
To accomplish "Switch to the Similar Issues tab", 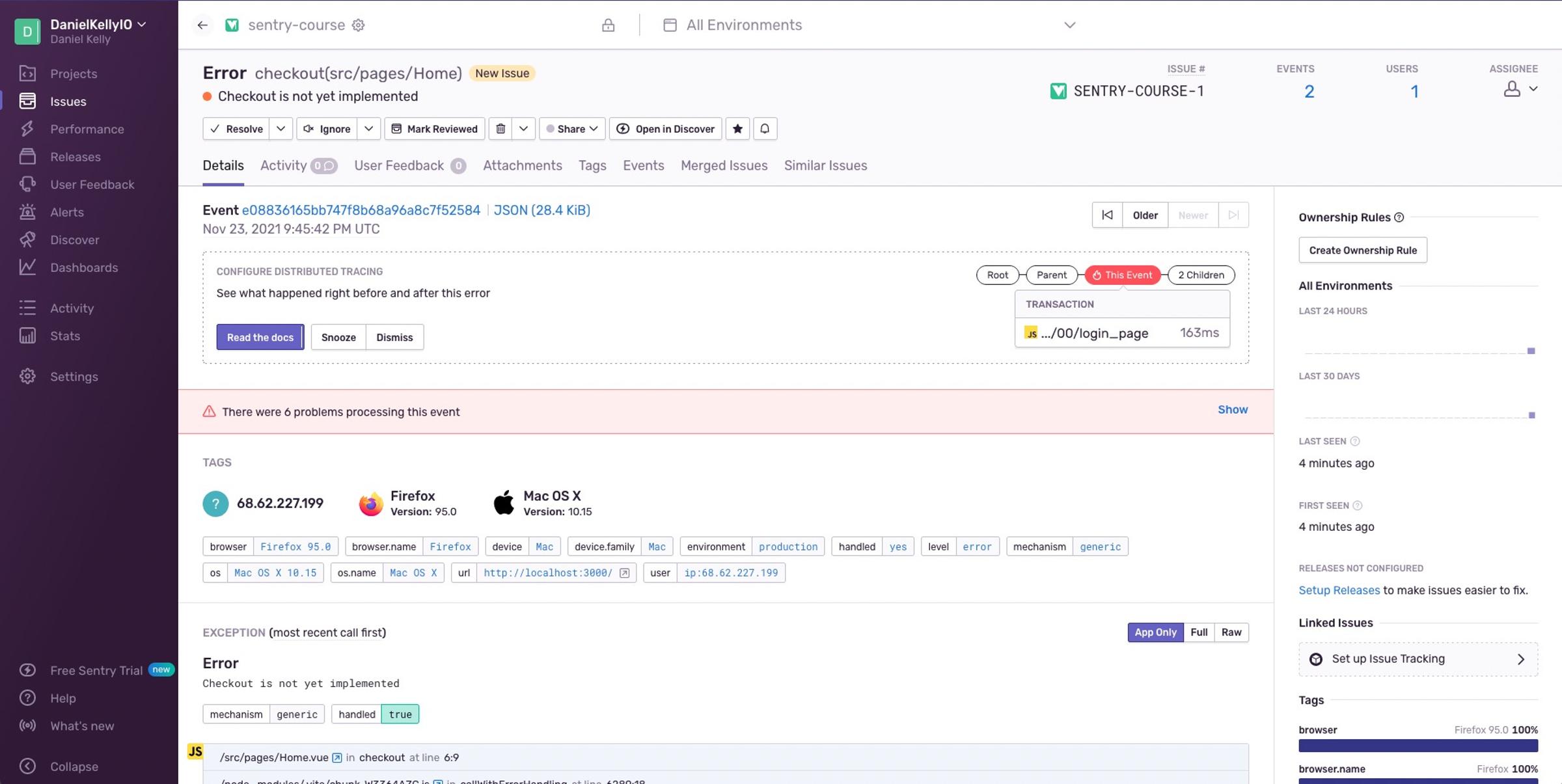I will pyautogui.click(x=825, y=165).
